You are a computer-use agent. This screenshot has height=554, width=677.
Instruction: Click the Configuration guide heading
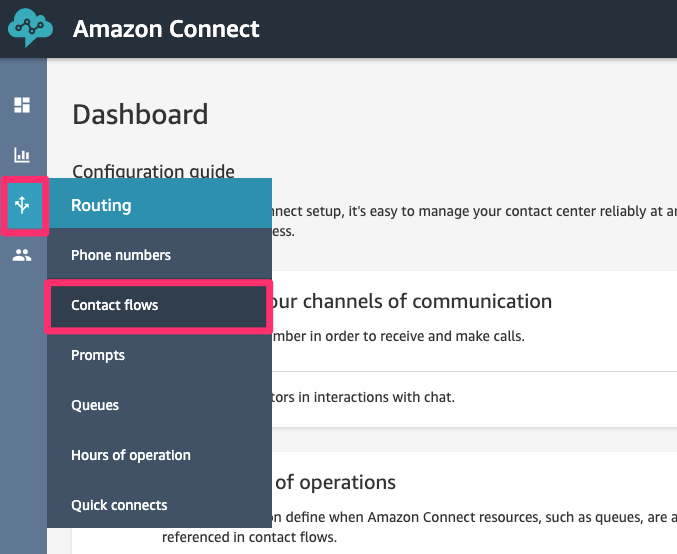(154, 171)
